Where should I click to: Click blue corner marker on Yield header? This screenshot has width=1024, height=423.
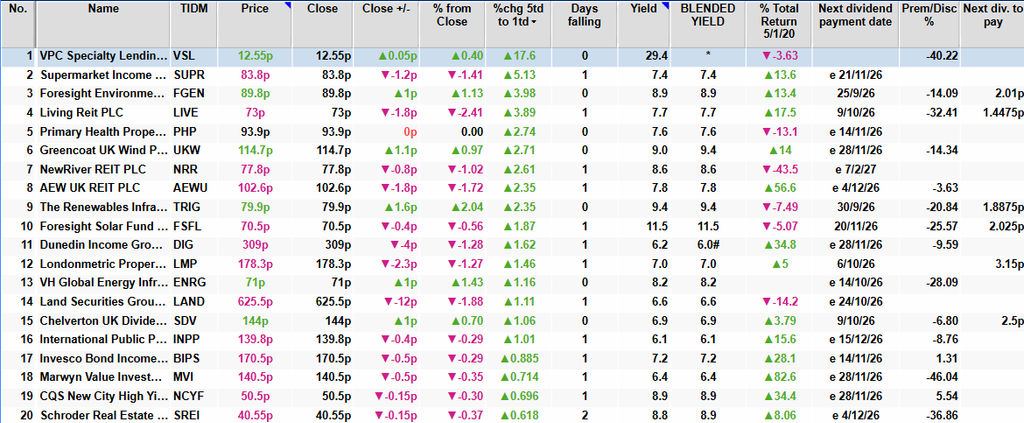point(667,5)
